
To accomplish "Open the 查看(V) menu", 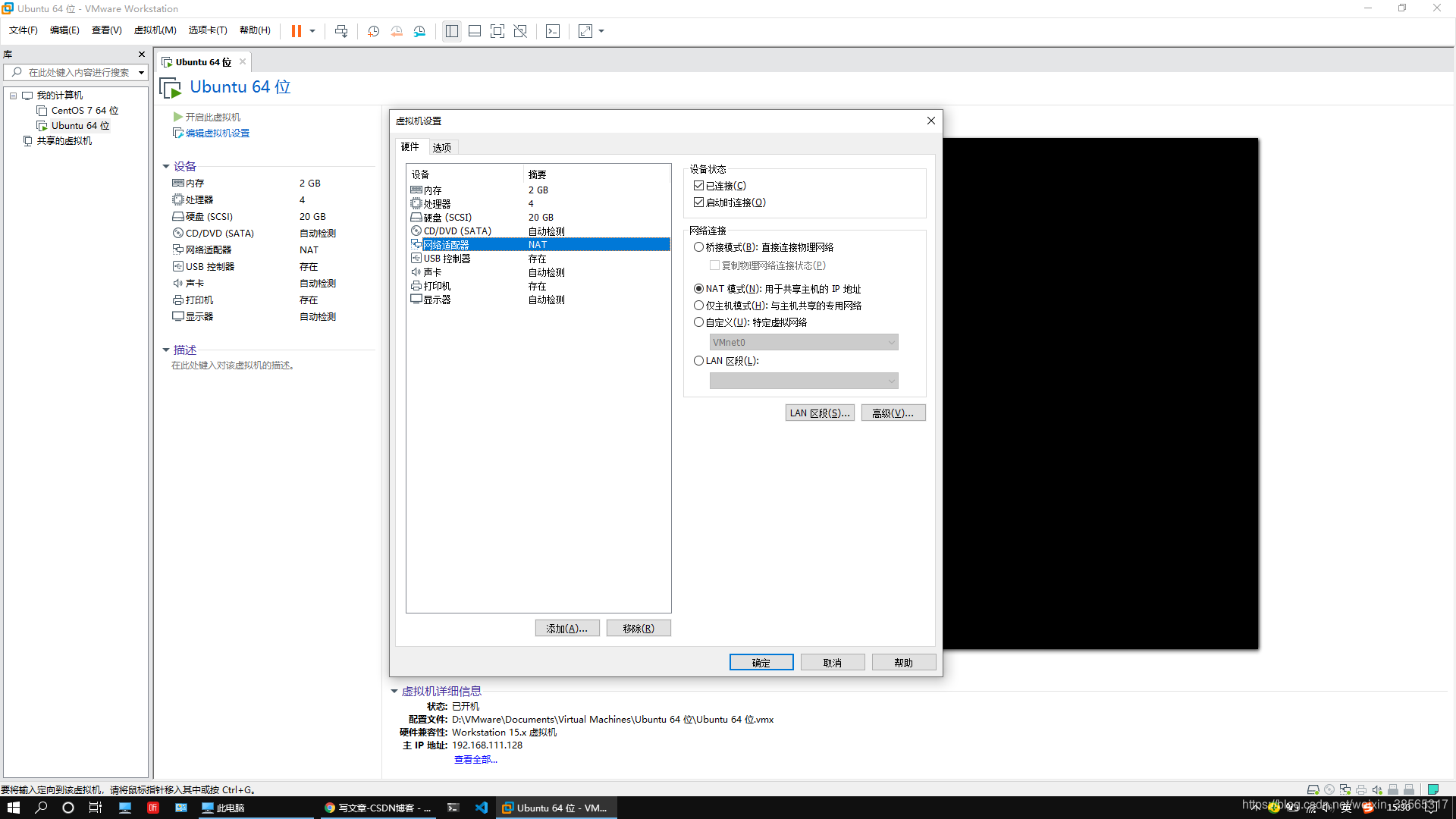I will pyautogui.click(x=107, y=30).
